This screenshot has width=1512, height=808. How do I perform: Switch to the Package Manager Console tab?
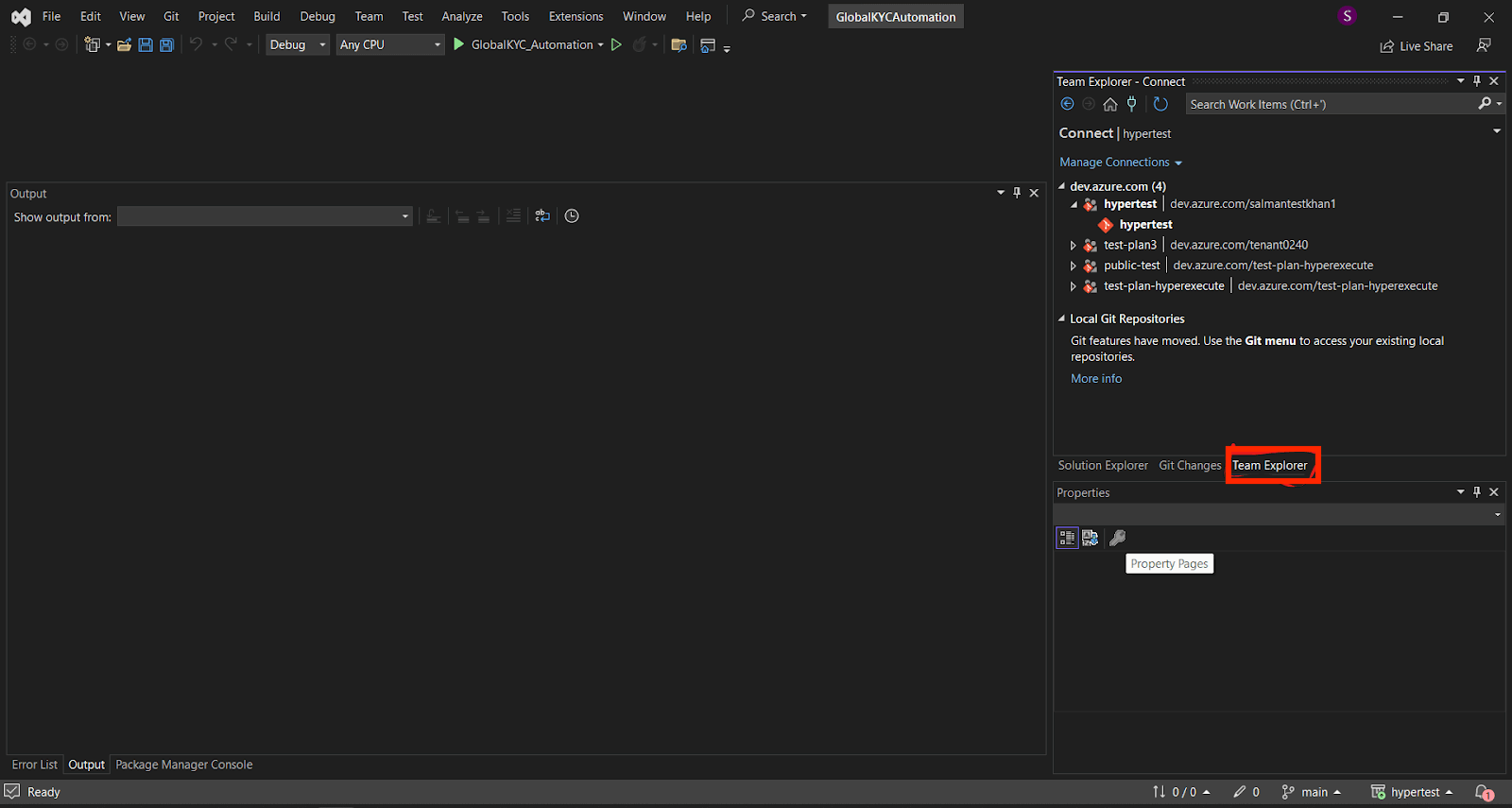(x=184, y=765)
